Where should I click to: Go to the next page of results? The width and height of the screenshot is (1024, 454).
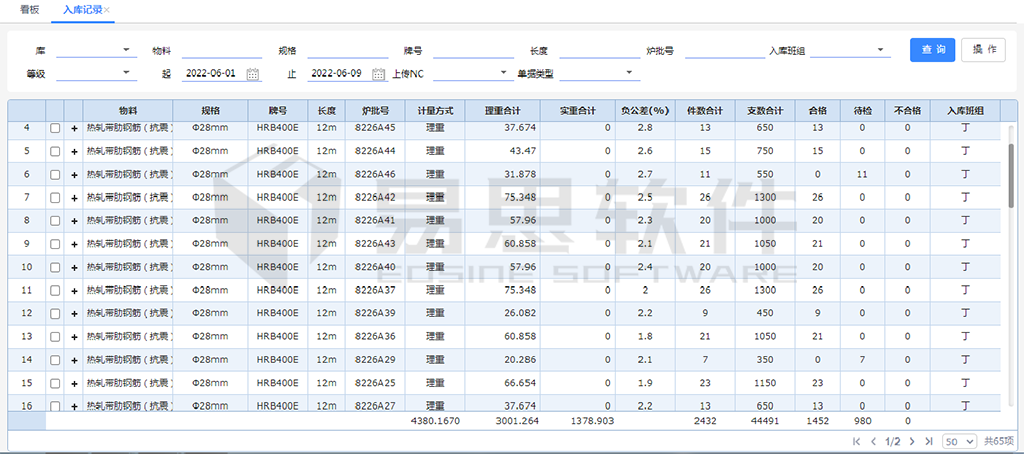[910, 441]
